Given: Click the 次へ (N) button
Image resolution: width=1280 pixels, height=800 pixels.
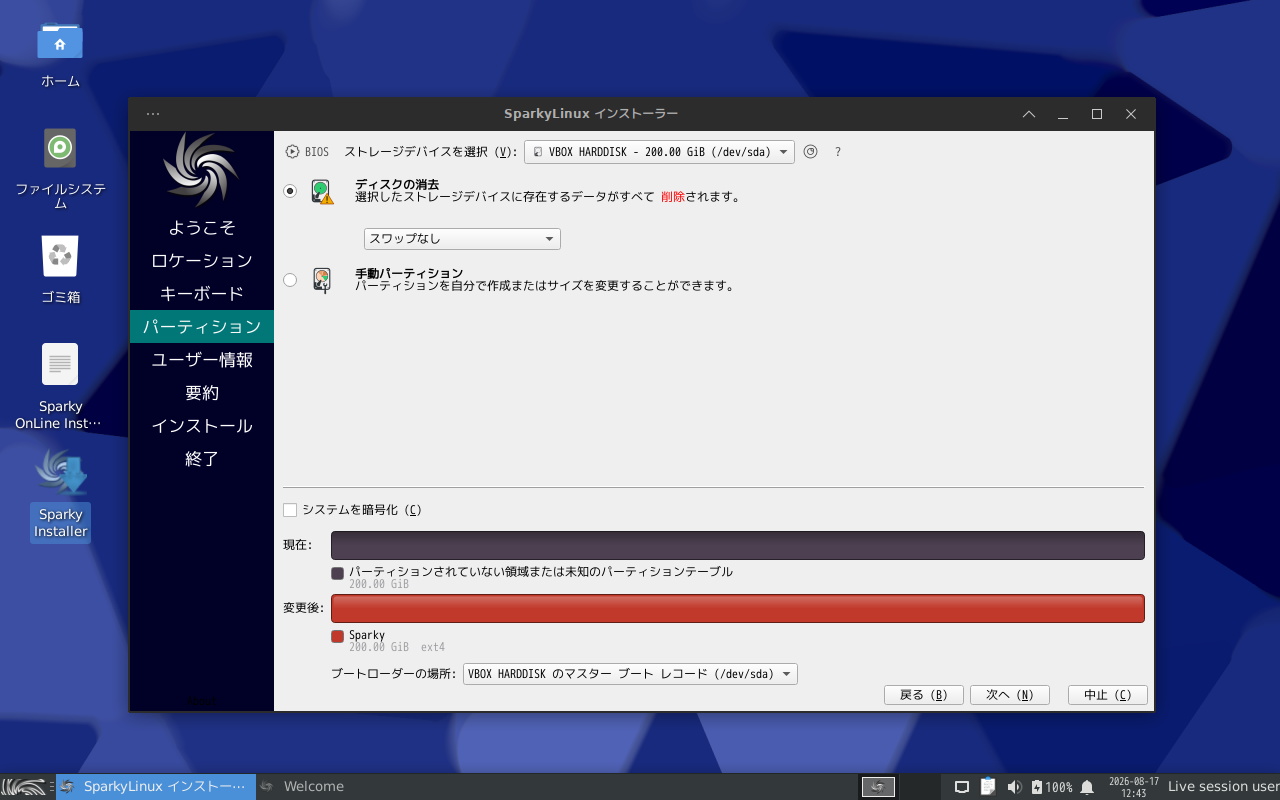Looking at the screenshot, I should click(1010, 695).
